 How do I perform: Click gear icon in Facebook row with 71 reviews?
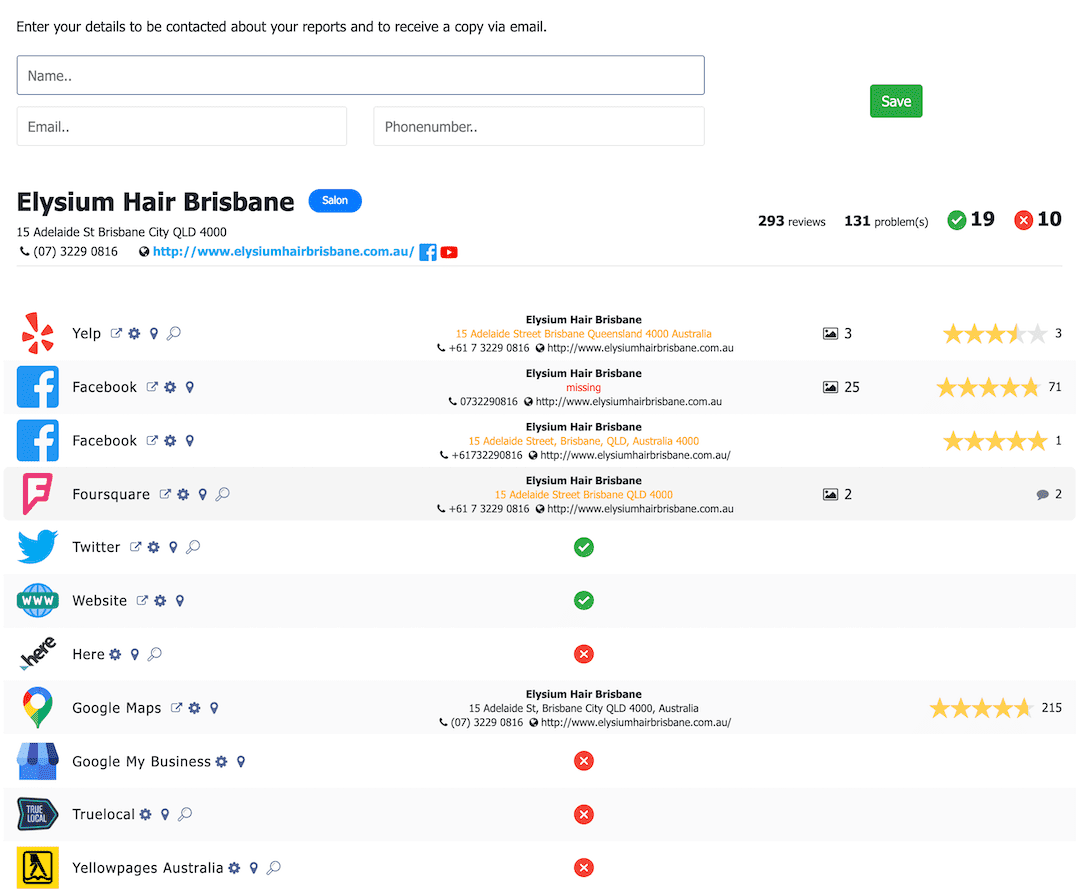[170, 387]
